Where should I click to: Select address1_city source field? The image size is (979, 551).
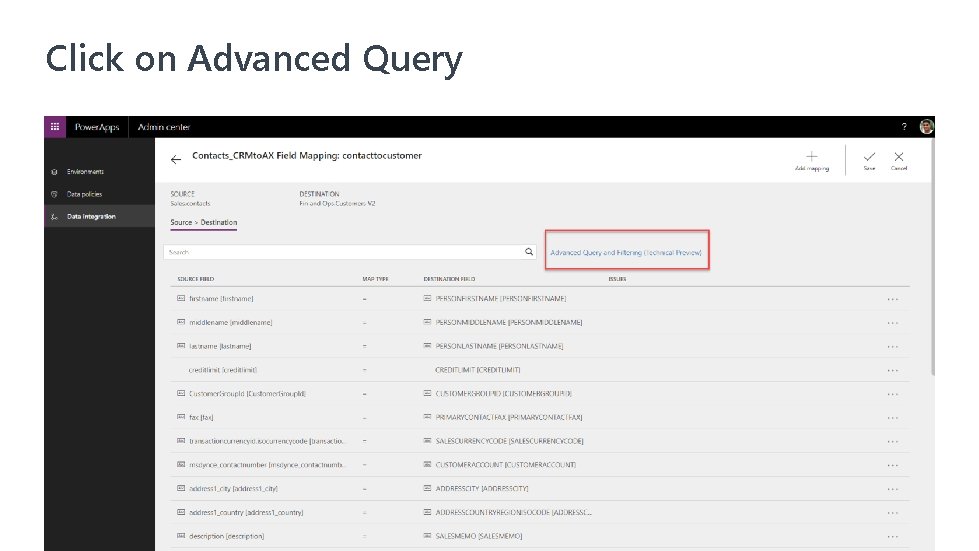tap(233, 489)
